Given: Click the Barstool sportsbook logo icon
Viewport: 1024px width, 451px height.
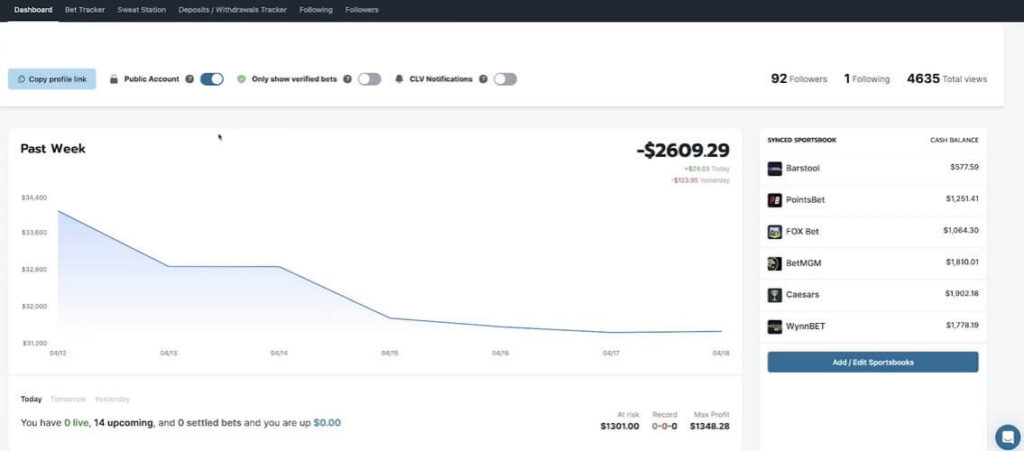Looking at the screenshot, I should [774, 169].
